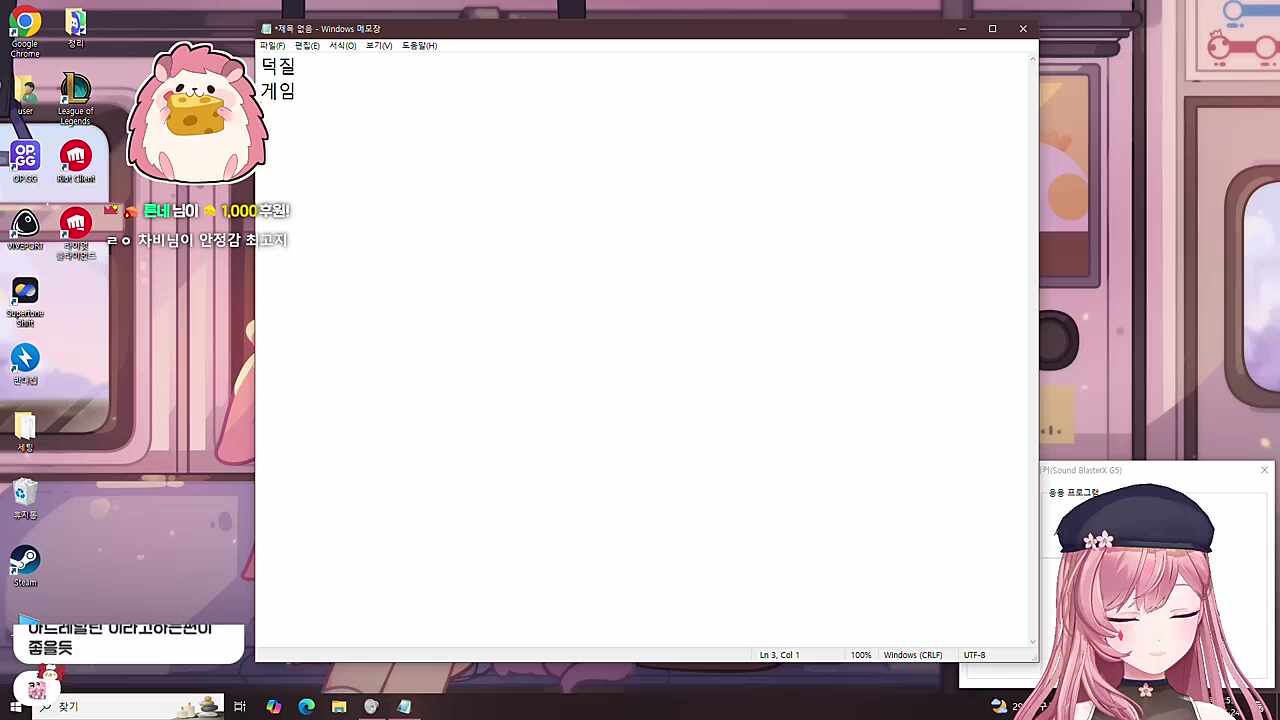Minimize the Notepad window
Viewport: 1280px width, 720px height.
coord(962,29)
